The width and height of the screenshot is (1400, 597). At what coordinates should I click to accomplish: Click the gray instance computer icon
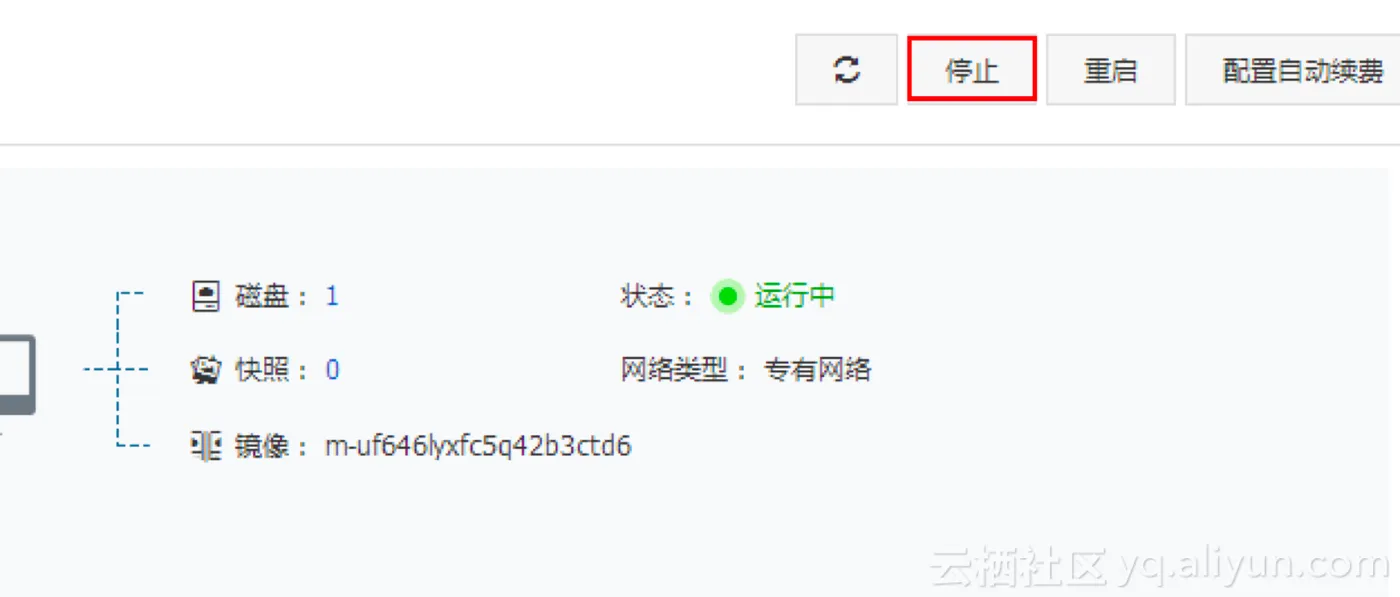click(x=17, y=375)
